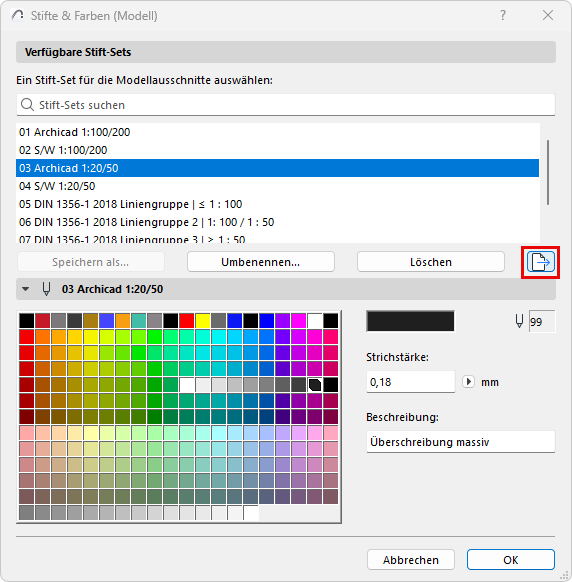Open the Strichstärke unit arrow next to mm
The width and height of the screenshot is (572, 582).
[x=468, y=382]
